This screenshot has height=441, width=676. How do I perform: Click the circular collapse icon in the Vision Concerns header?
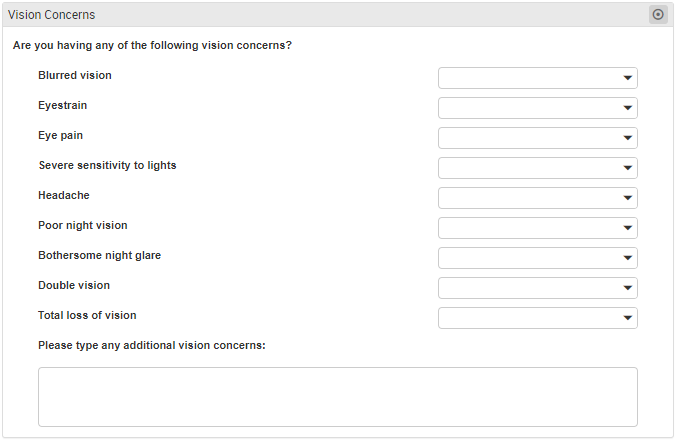point(658,15)
